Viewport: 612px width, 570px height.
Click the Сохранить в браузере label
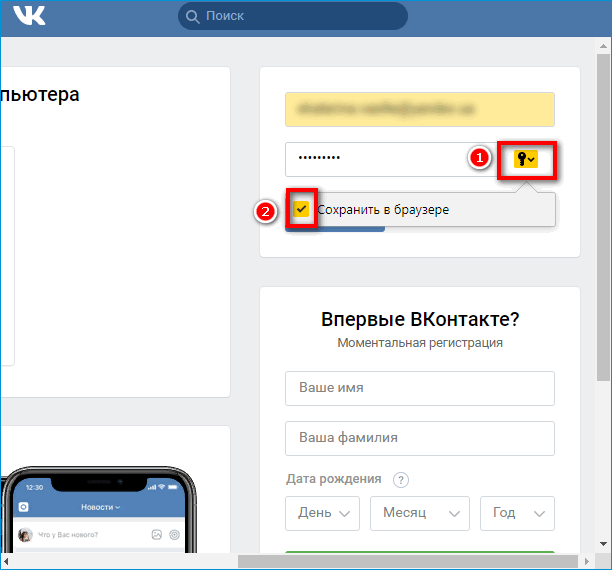click(x=383, y=210)
